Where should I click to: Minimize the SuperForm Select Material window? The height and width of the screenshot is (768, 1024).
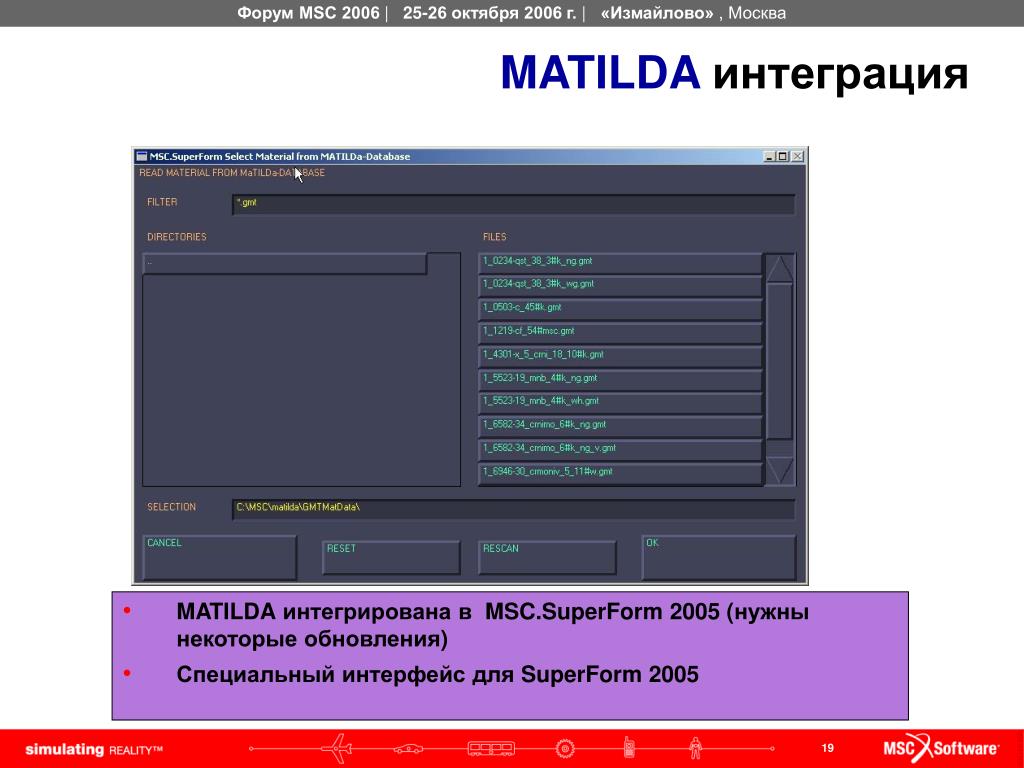769,157
